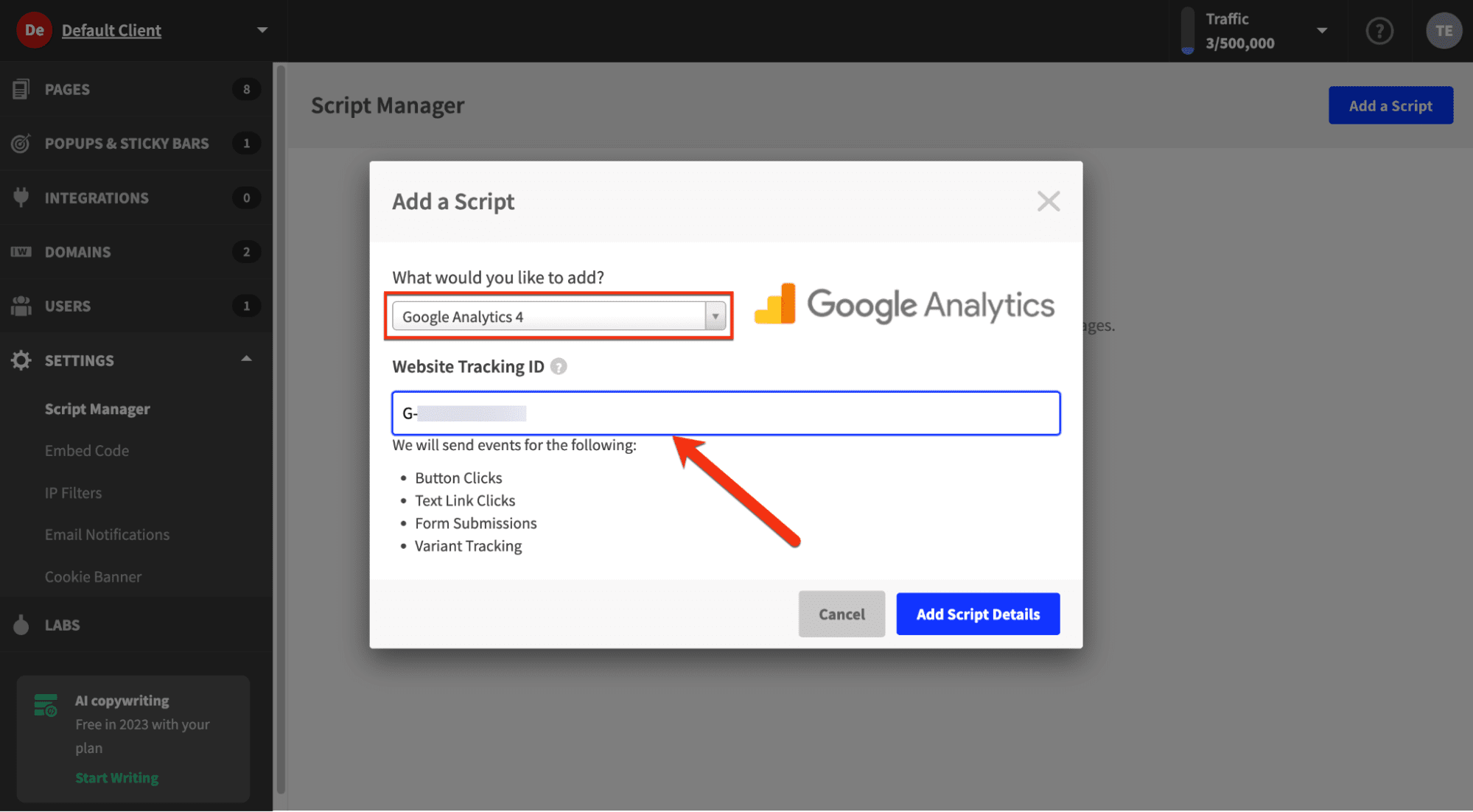Open the help question mark icon
Image resolution: width=1473 pixels, height=812 pixels.
[x=1379, y=31]
